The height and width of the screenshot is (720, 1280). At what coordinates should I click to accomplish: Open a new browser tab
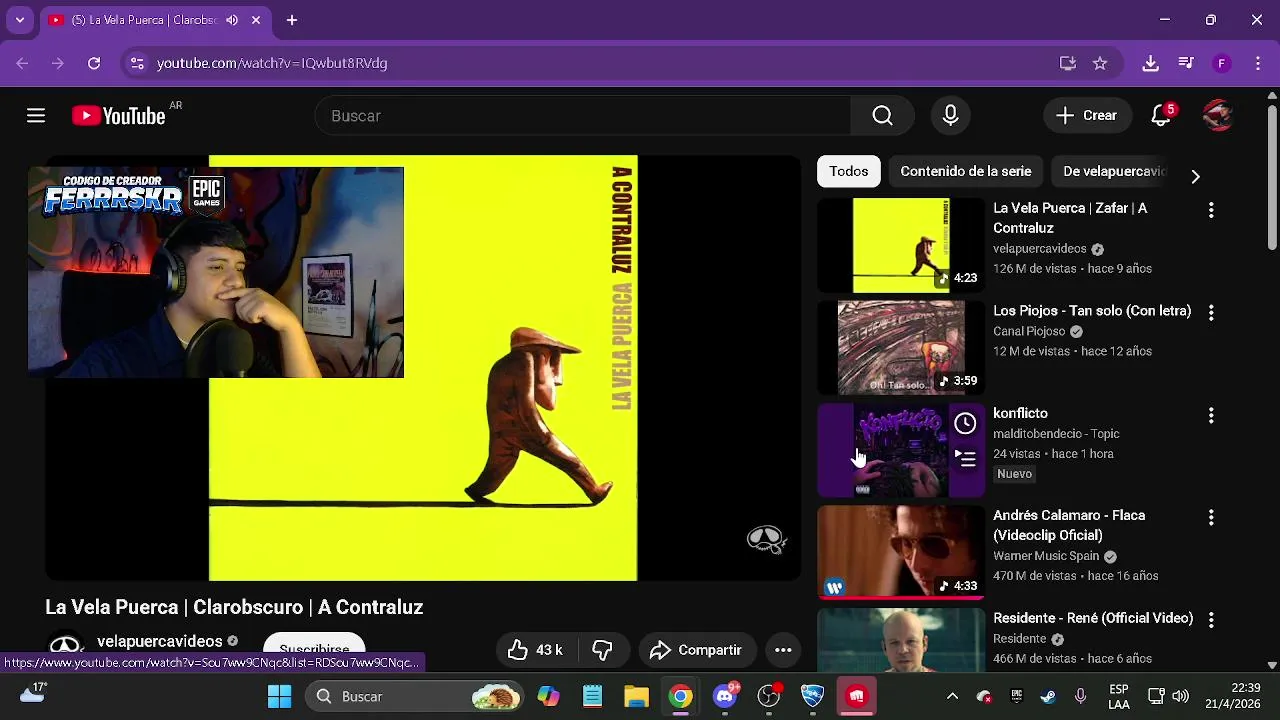coord(292,20)
